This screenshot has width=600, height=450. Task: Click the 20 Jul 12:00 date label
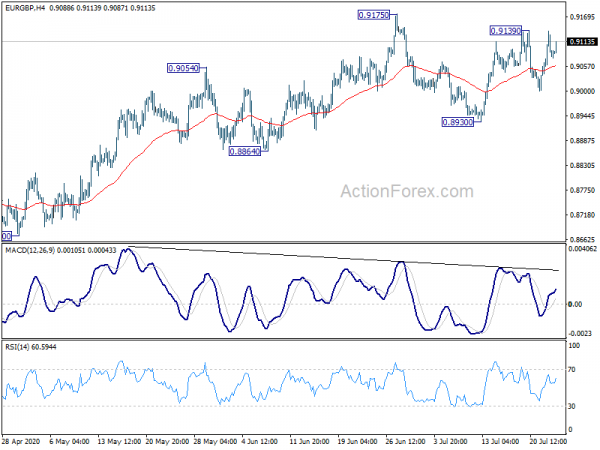click(548, 442)
